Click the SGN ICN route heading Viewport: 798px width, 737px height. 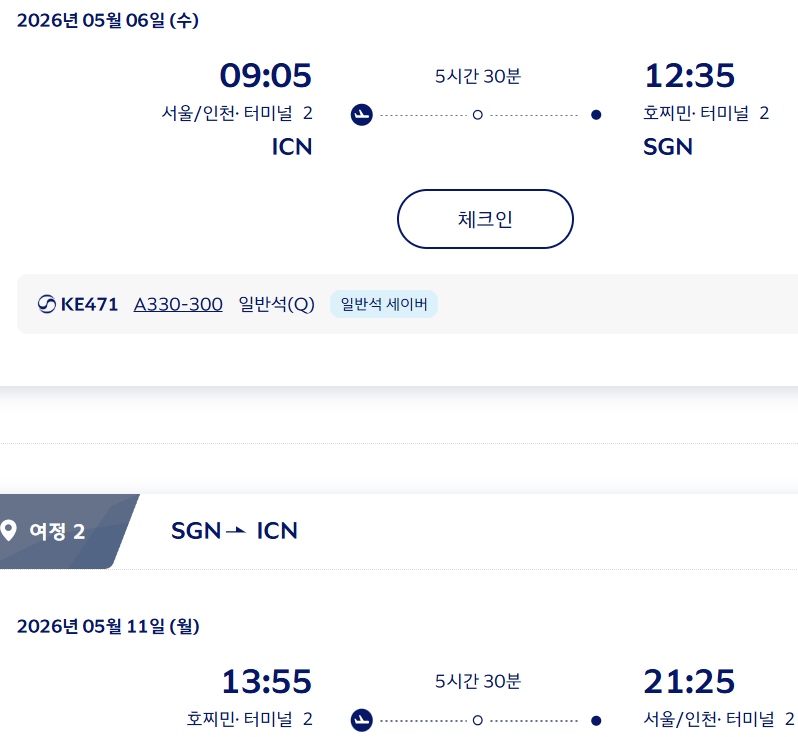point(235,530)
